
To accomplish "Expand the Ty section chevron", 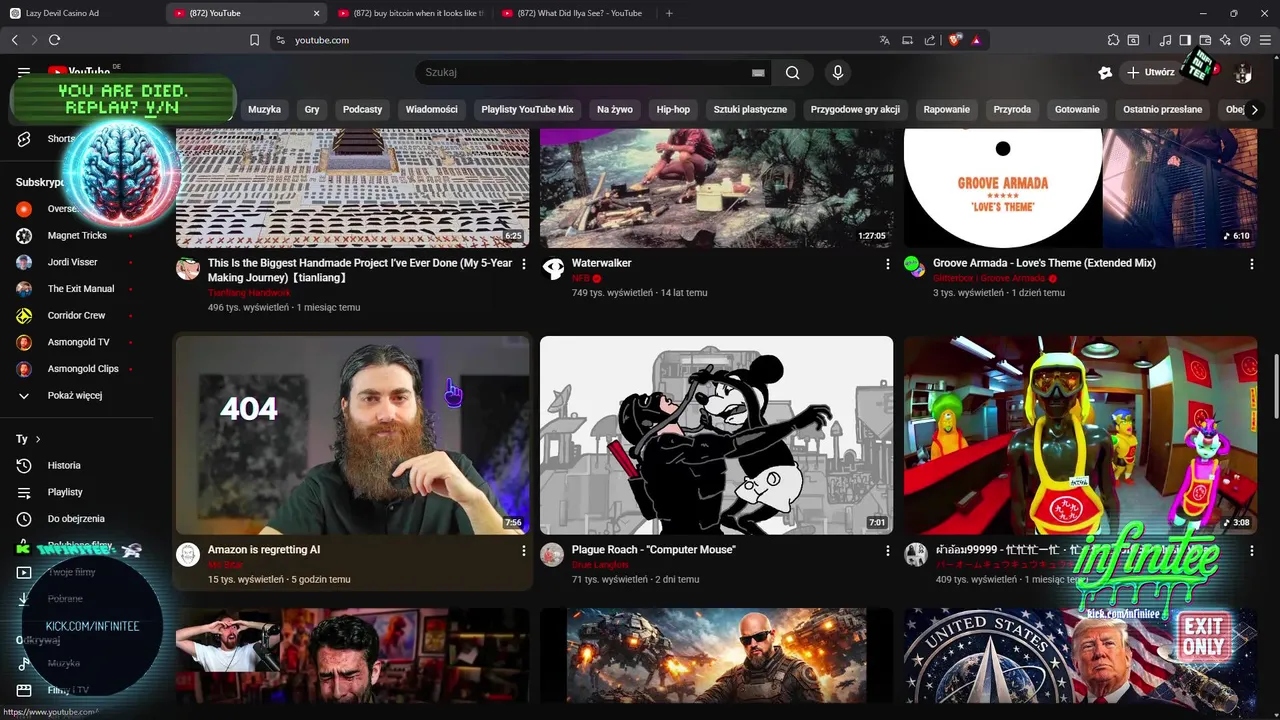I will pos(38,439).
